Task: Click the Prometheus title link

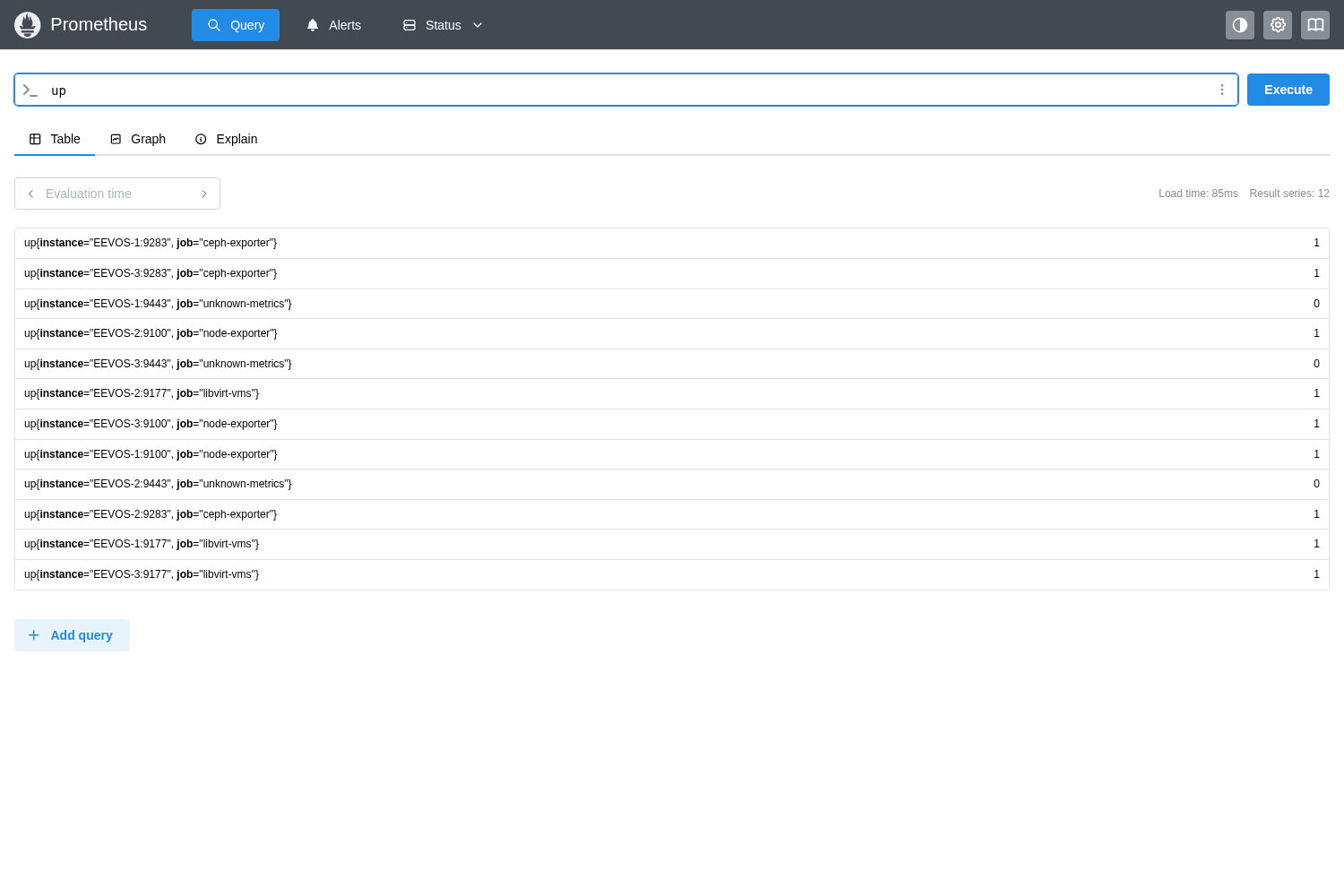Action: [99, 25]
